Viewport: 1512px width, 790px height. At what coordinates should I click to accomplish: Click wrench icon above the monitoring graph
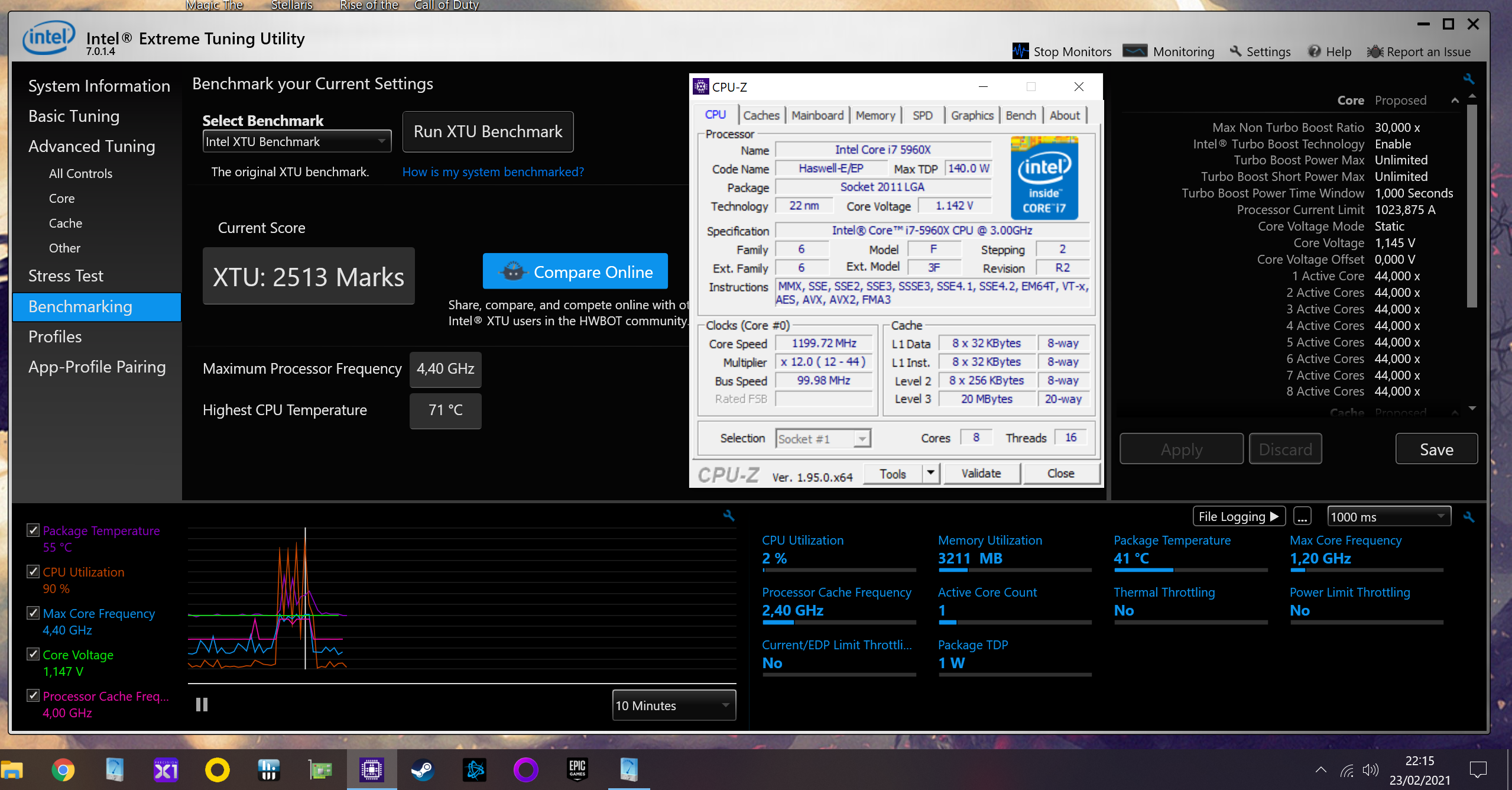(x=729, y=516)
